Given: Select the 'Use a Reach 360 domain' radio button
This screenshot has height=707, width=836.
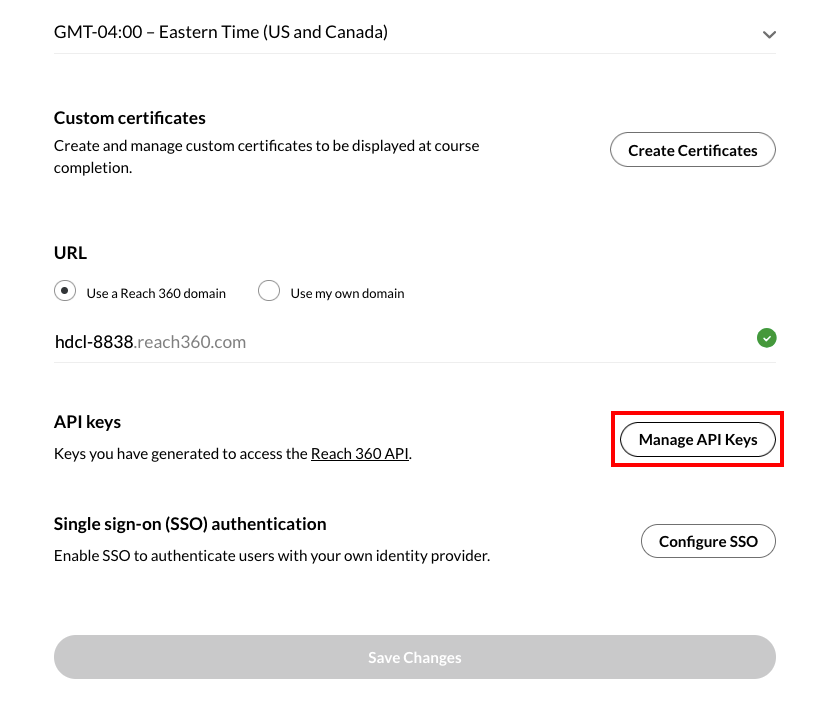Looking at the screenshot, I should click(x=64, y=290).
